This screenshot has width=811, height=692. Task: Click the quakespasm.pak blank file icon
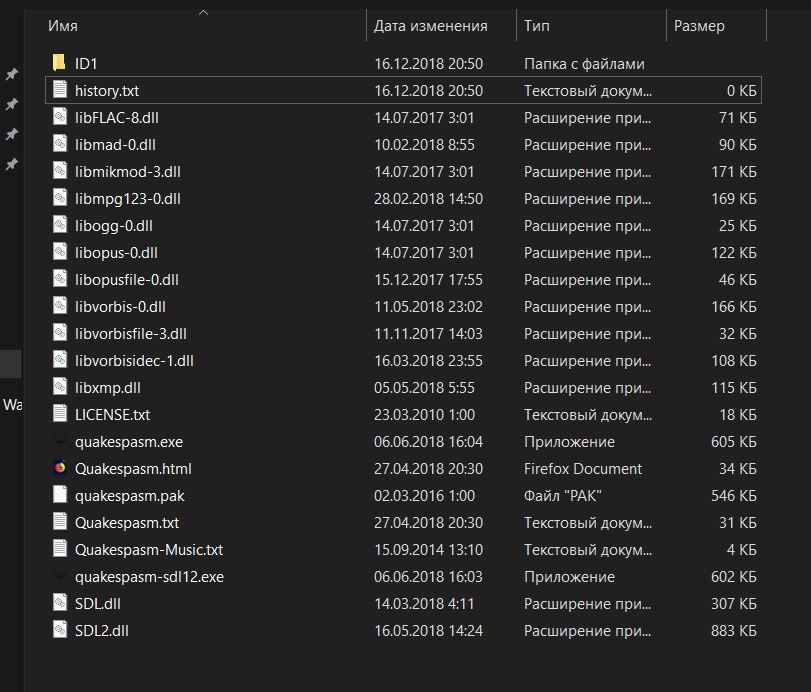click(x=59, y=494)
